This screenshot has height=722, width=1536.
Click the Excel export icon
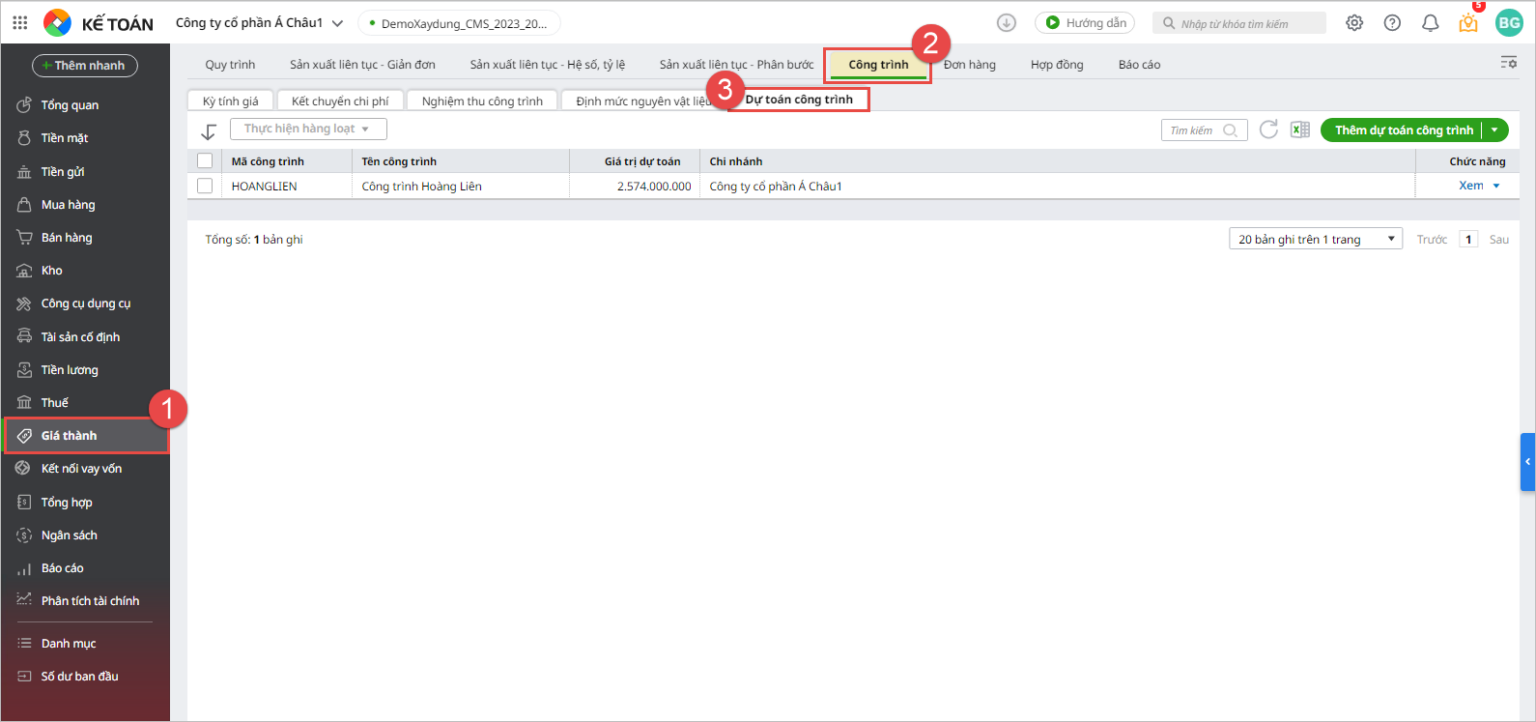click(x=1300, y=130)
